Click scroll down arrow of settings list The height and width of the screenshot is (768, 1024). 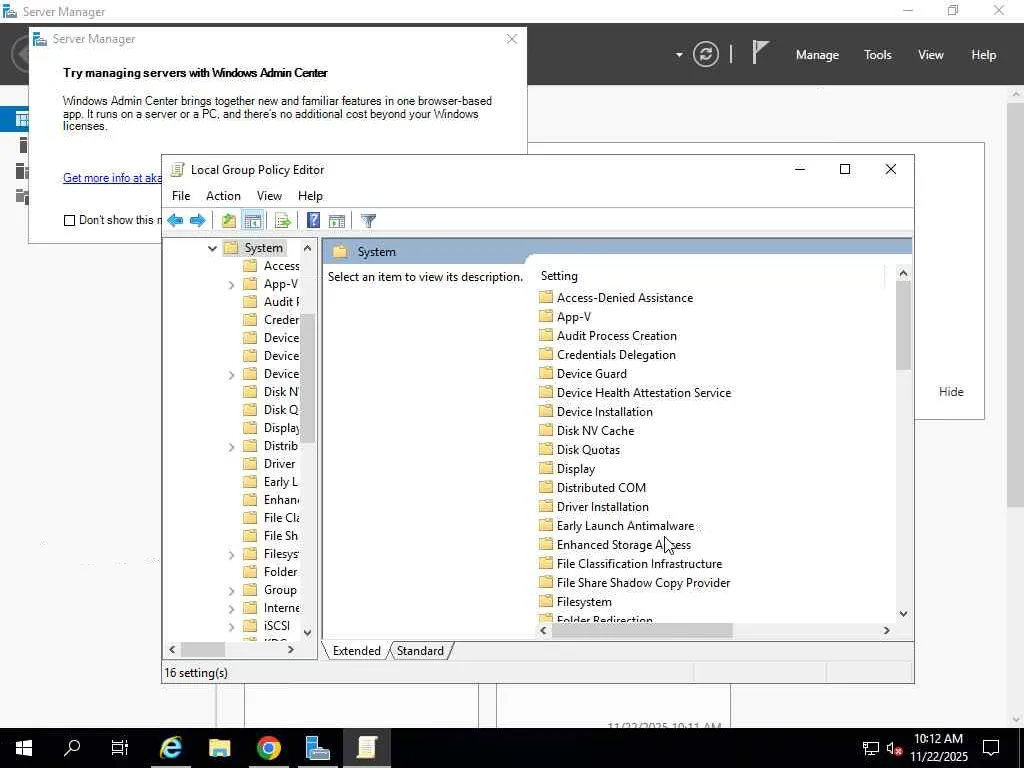click(x=903, y=614)
